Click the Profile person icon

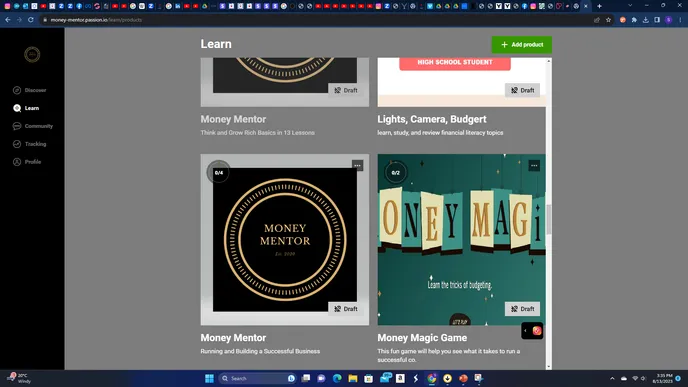[17, 162]
